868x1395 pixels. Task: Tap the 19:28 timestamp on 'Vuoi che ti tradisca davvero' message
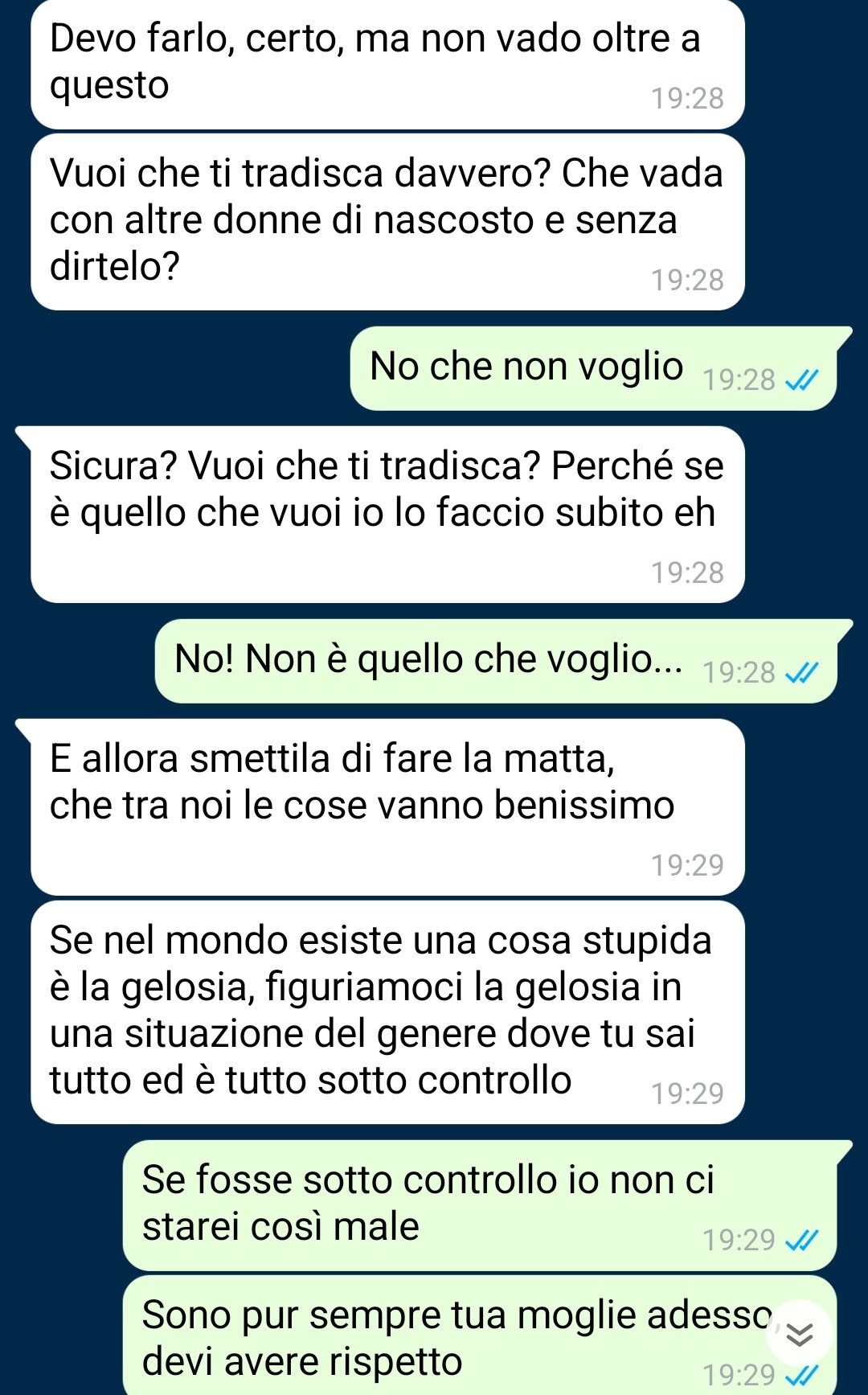[687, 280]
